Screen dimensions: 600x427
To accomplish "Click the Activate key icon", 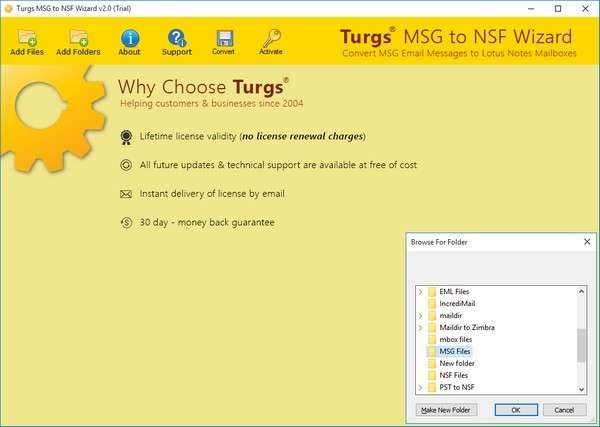I will coord(271,38).
